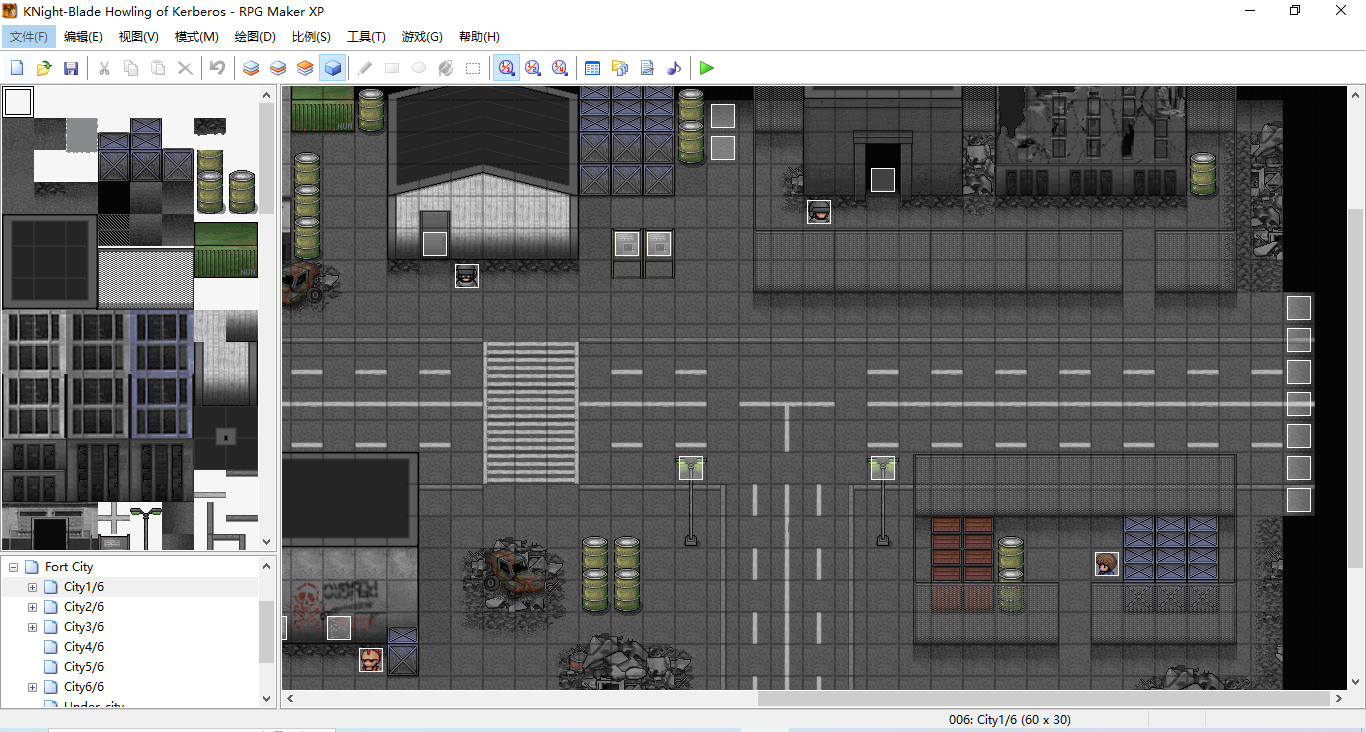Set map zoom to 1:1 scale
The image size is (1366, 732).
pyautogui.click(x=506, y=68)
